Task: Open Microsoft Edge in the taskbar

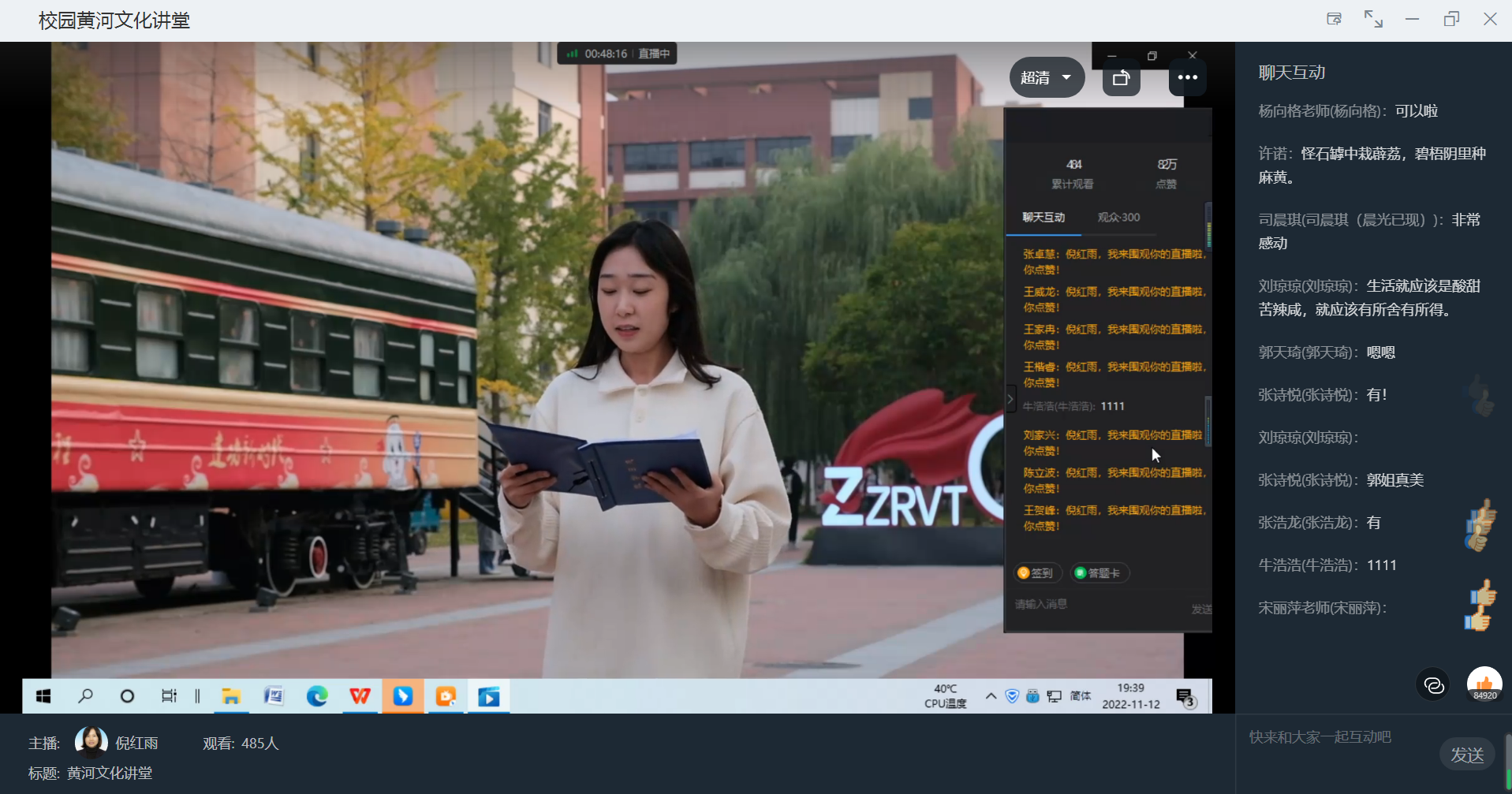Action: [x=317, y=696]
